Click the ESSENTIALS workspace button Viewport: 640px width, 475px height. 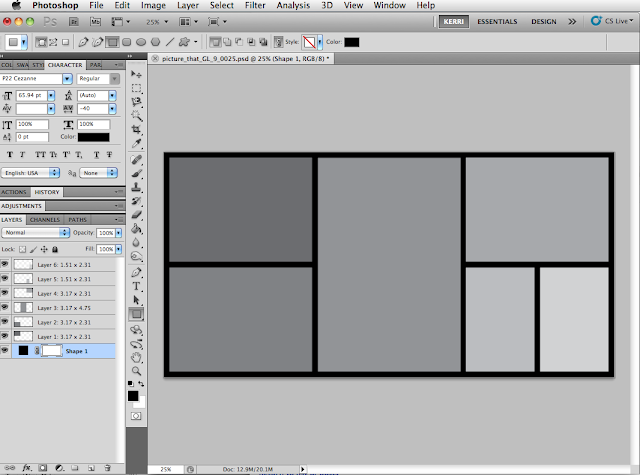[497, 21]
